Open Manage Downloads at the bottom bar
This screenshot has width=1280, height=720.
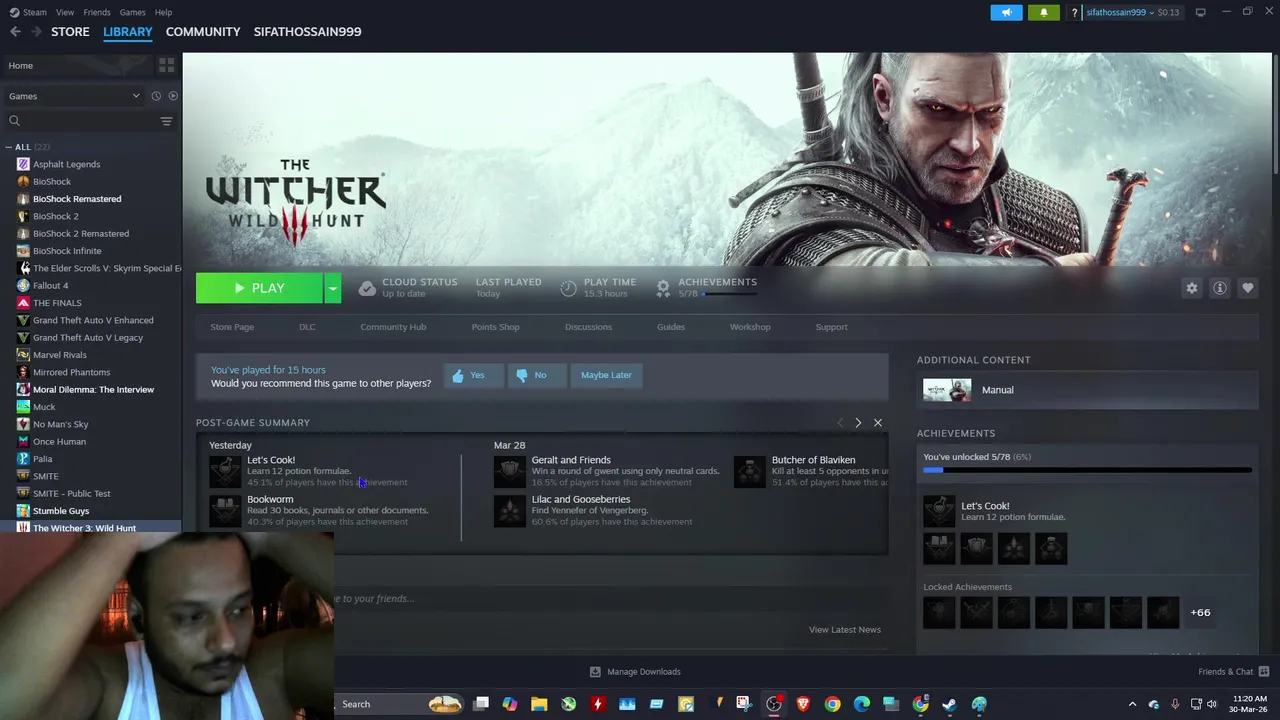635,672
